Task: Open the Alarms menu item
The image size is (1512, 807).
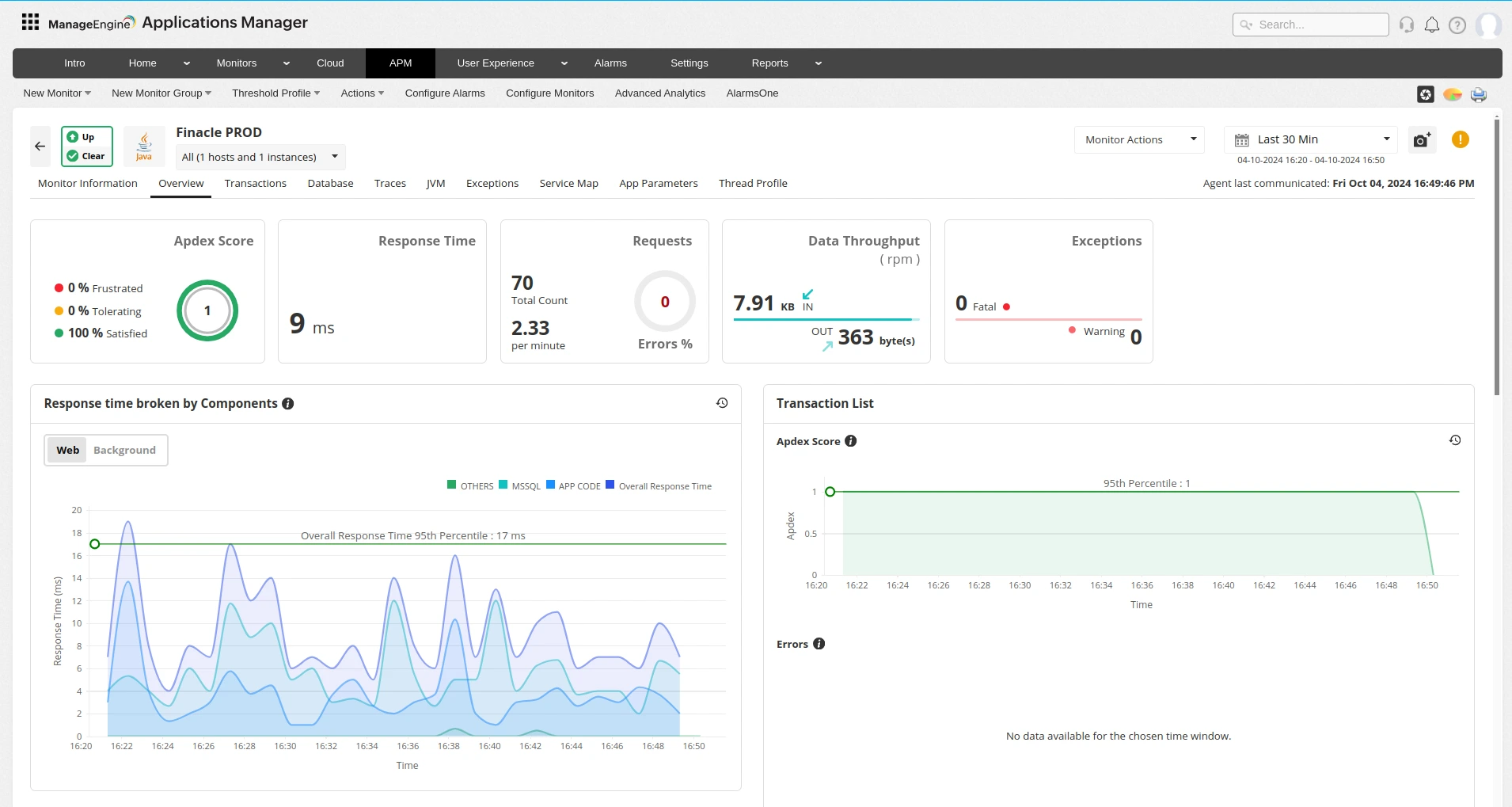Action: coord(610,63)
